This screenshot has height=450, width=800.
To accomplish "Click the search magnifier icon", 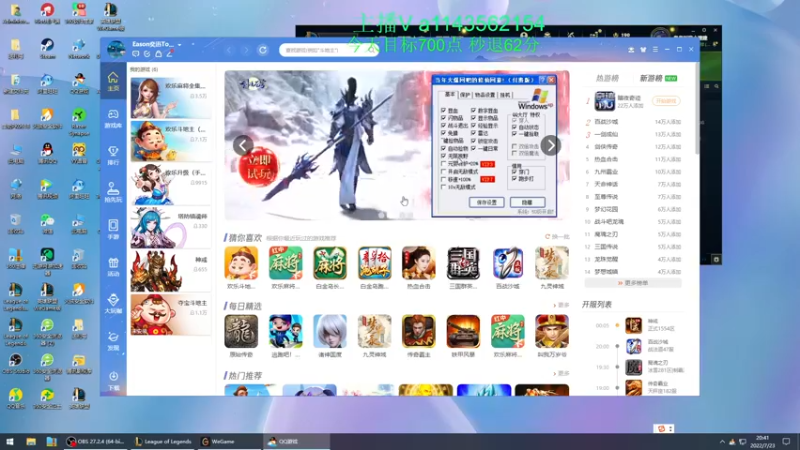I will coord(371,50).
